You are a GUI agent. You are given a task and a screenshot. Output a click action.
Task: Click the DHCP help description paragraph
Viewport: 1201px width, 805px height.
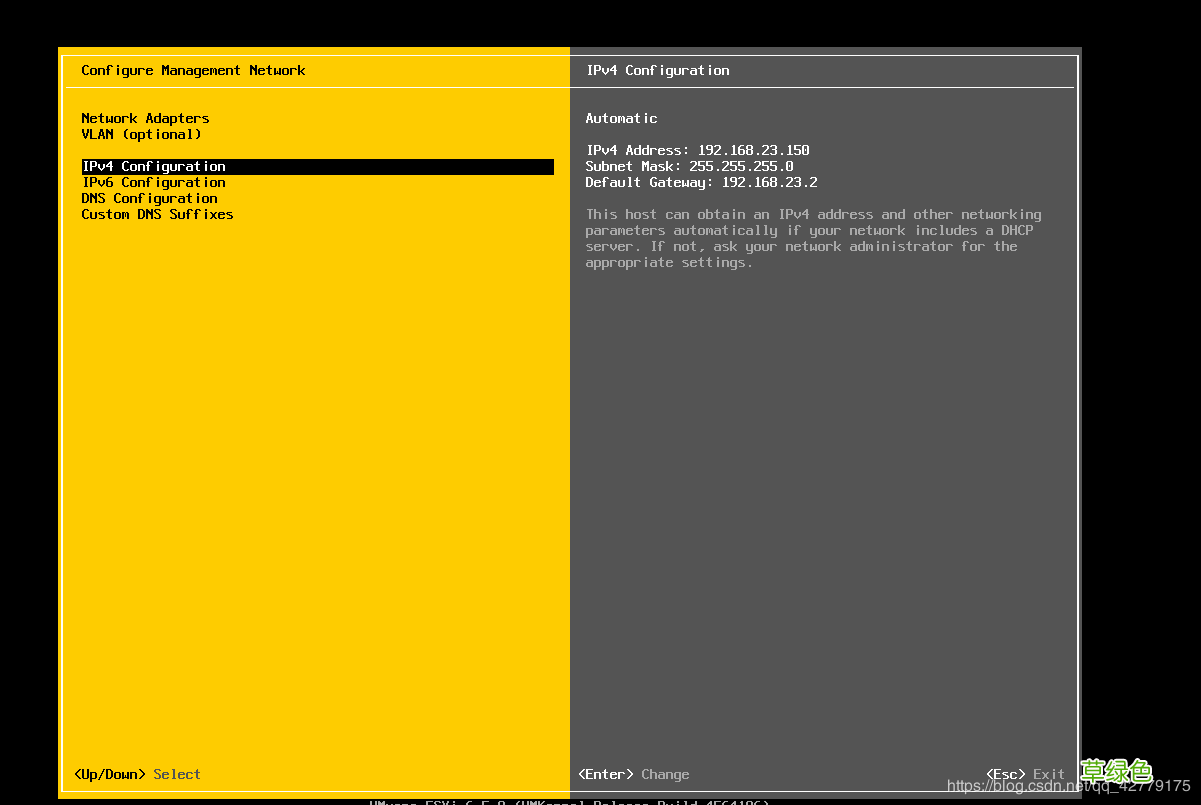[813, 238]
